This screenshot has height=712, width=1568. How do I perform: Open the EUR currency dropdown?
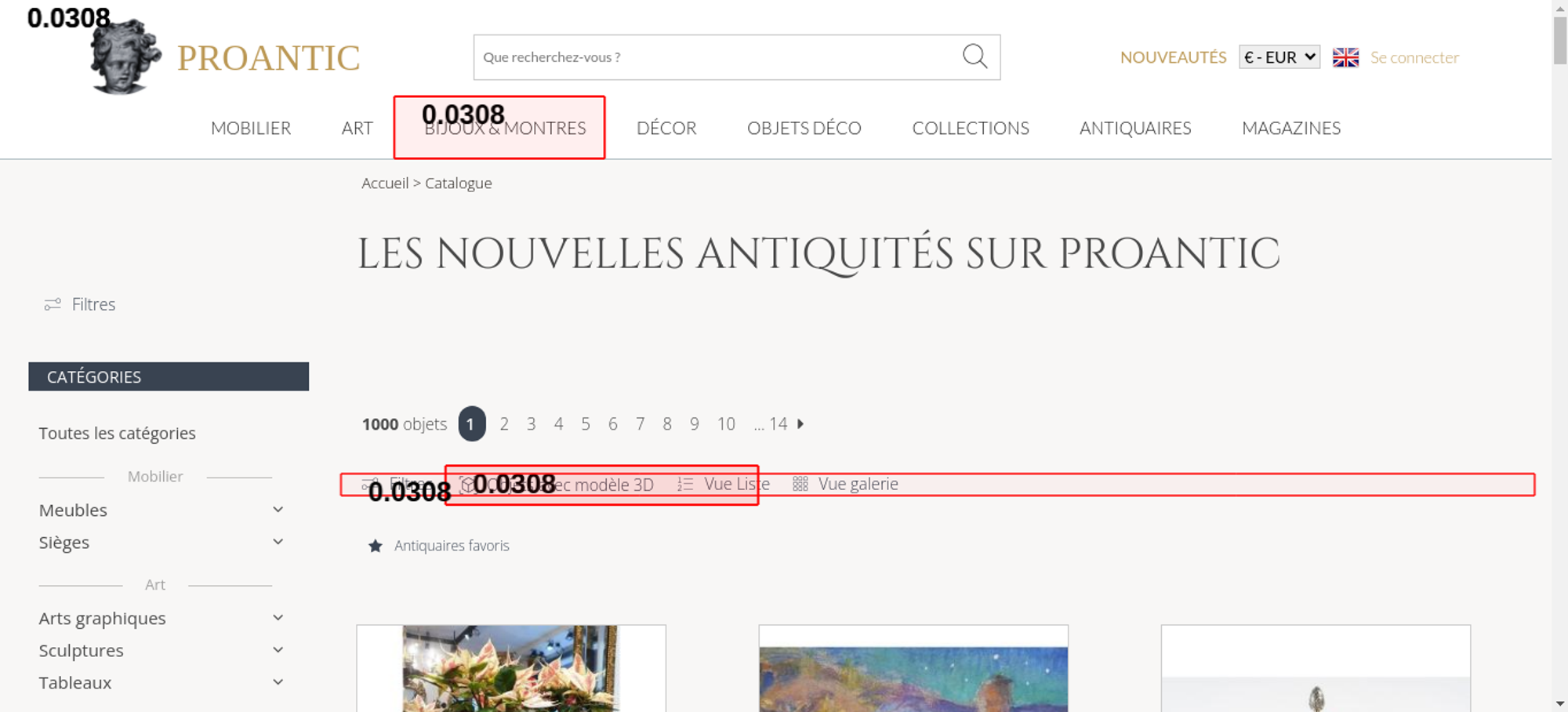coord(1279,57)
